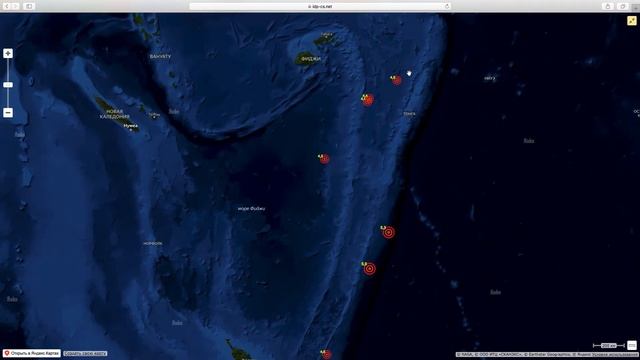Click the Safari address bar
This screenshot has height=360, width=640.
click(320, 6)
